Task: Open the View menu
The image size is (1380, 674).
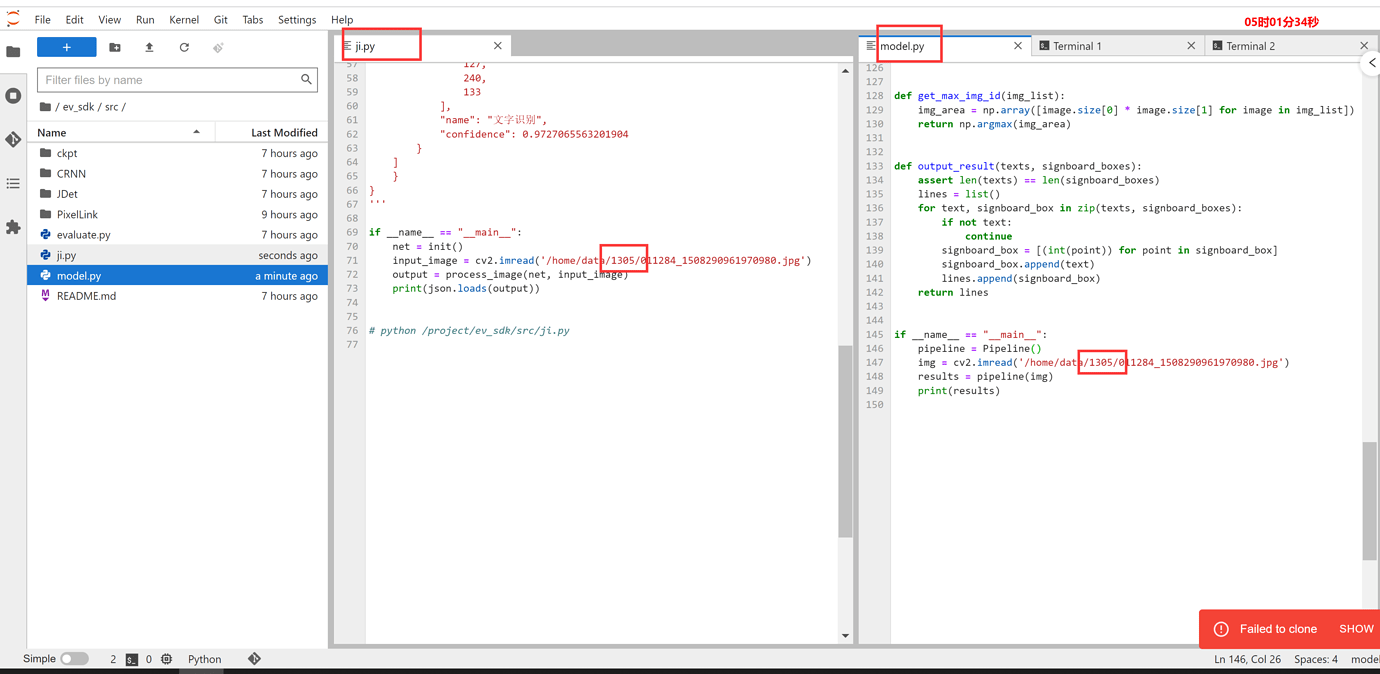Action: (x=109, y=20)
